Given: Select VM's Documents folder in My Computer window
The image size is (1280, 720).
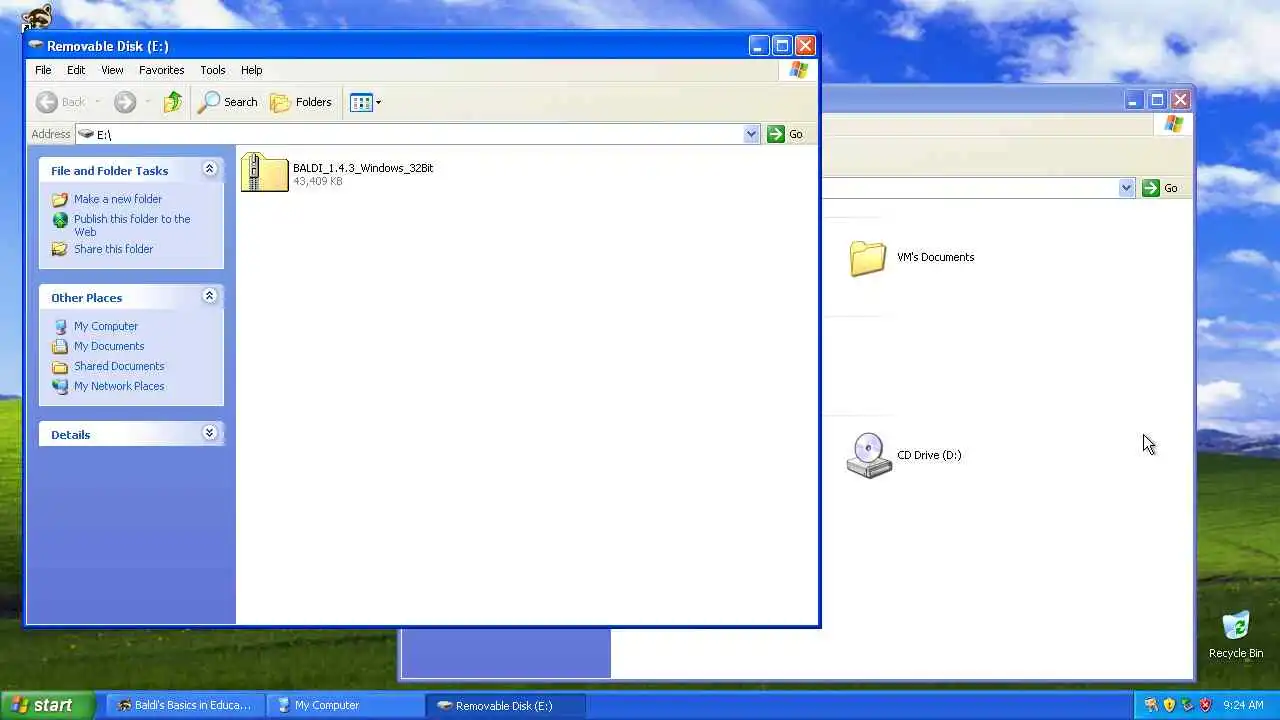Looking at the screenshot, I should click(x=911, y=258).
